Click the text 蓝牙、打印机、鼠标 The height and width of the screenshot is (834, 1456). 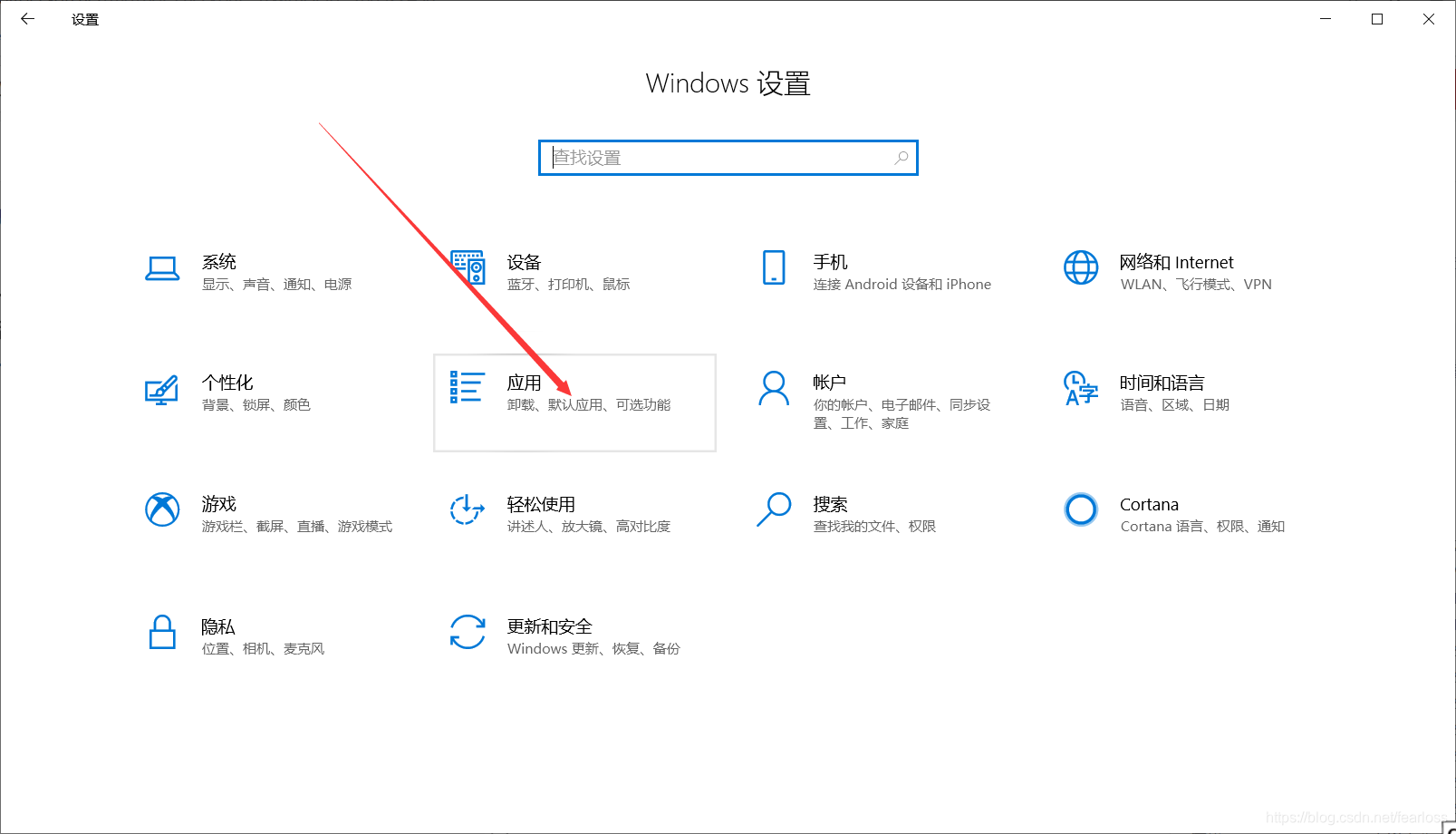coord(568,285)
